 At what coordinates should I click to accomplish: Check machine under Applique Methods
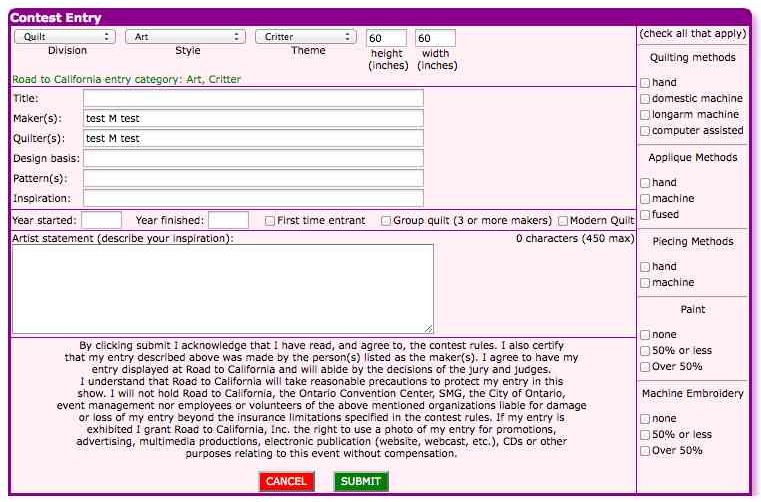645,199
